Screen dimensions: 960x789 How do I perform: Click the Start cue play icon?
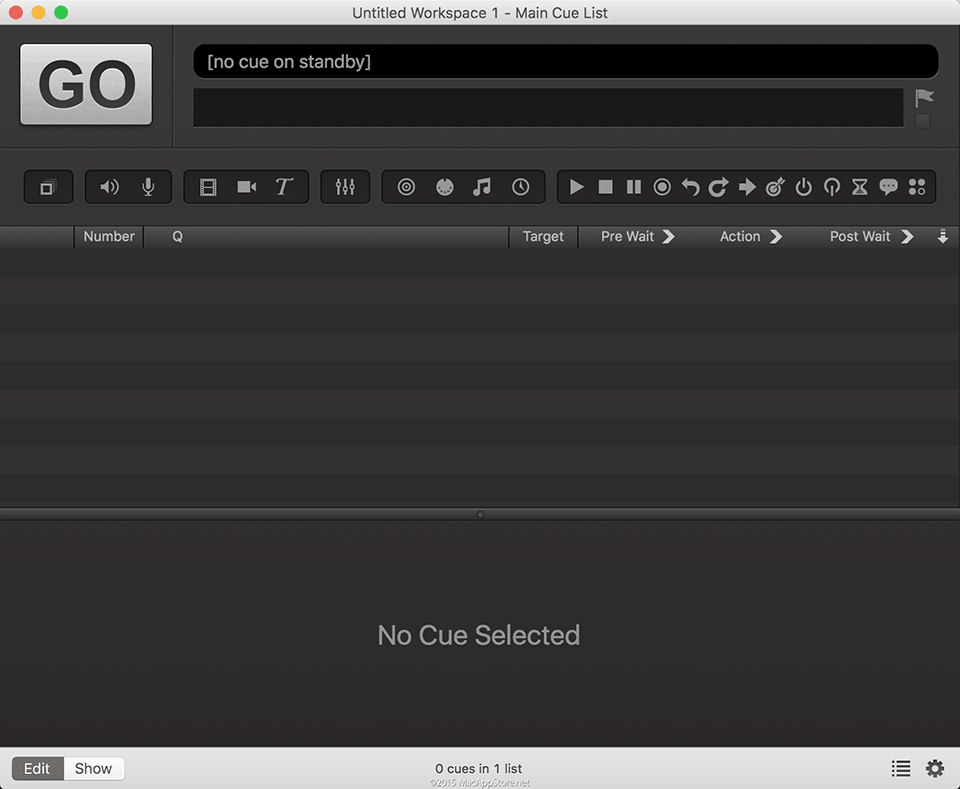click(577, 187)
